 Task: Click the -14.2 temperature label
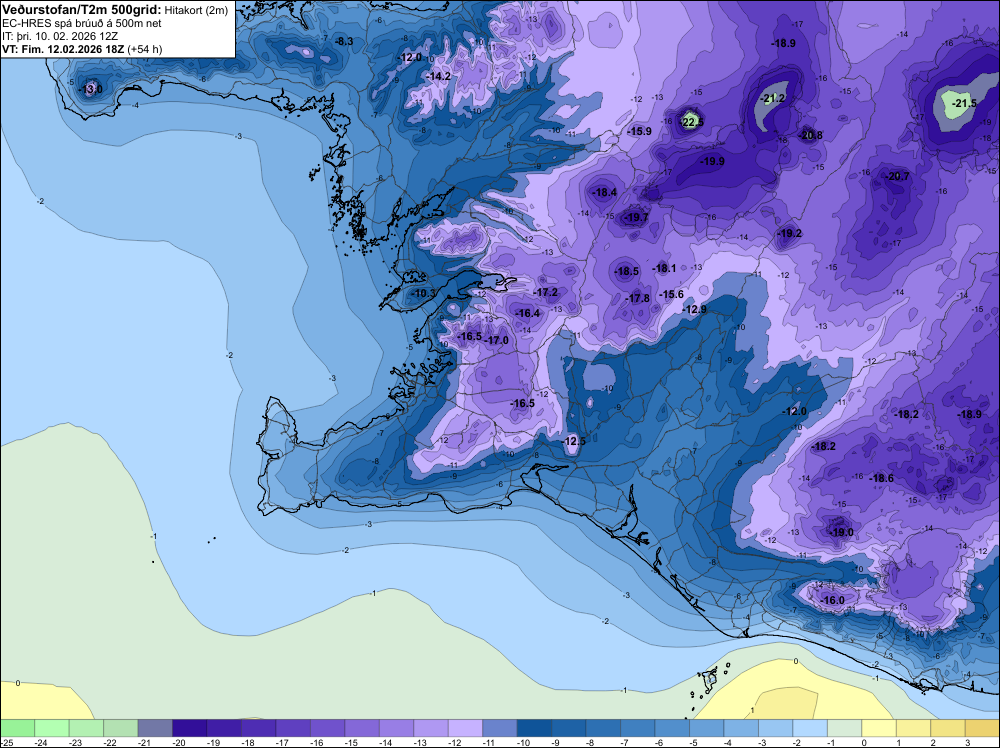(x=439, y=76)
